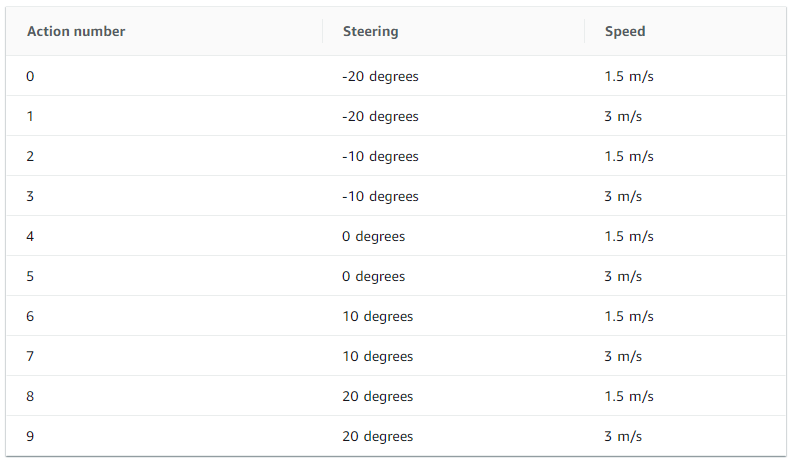Select the action number 6 cell
793x460 pixels.
[30, 316]
